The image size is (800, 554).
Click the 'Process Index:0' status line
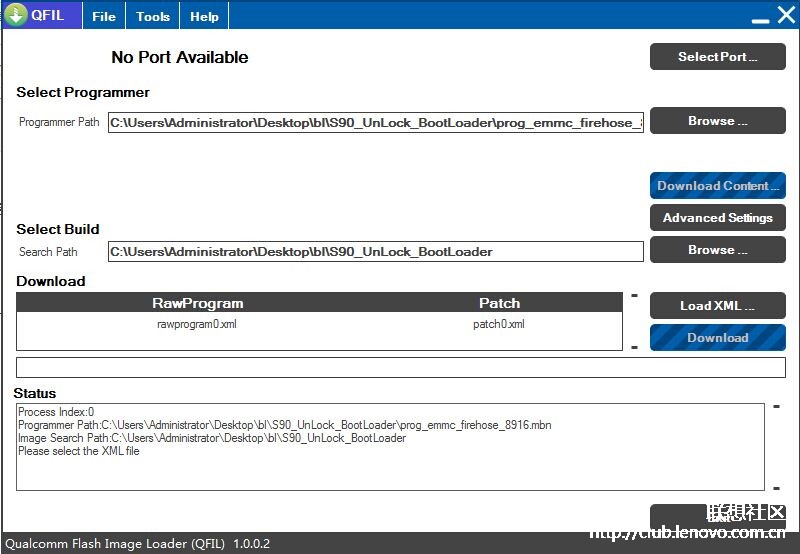pos(56,412)
